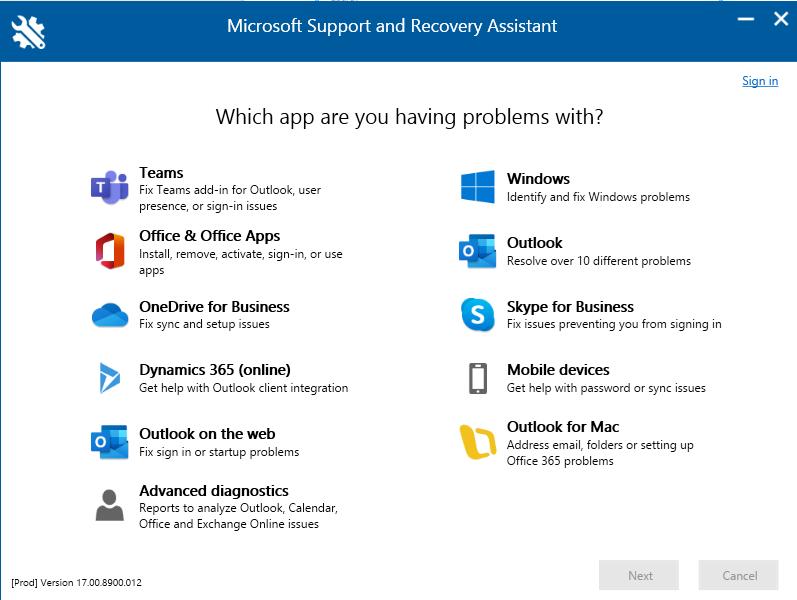Click 'Fix issues preventing you from signing in'
Image resolution: width=797 pixels, height=600 pixels.
tap(614, 324)
